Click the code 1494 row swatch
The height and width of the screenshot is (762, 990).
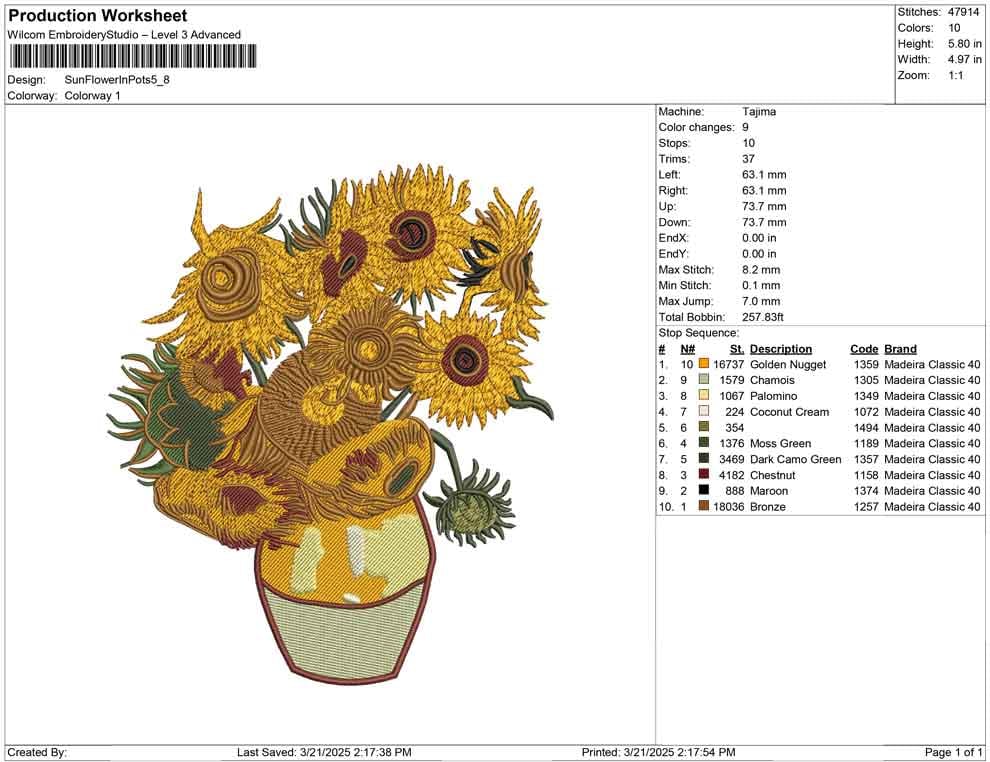703,427
